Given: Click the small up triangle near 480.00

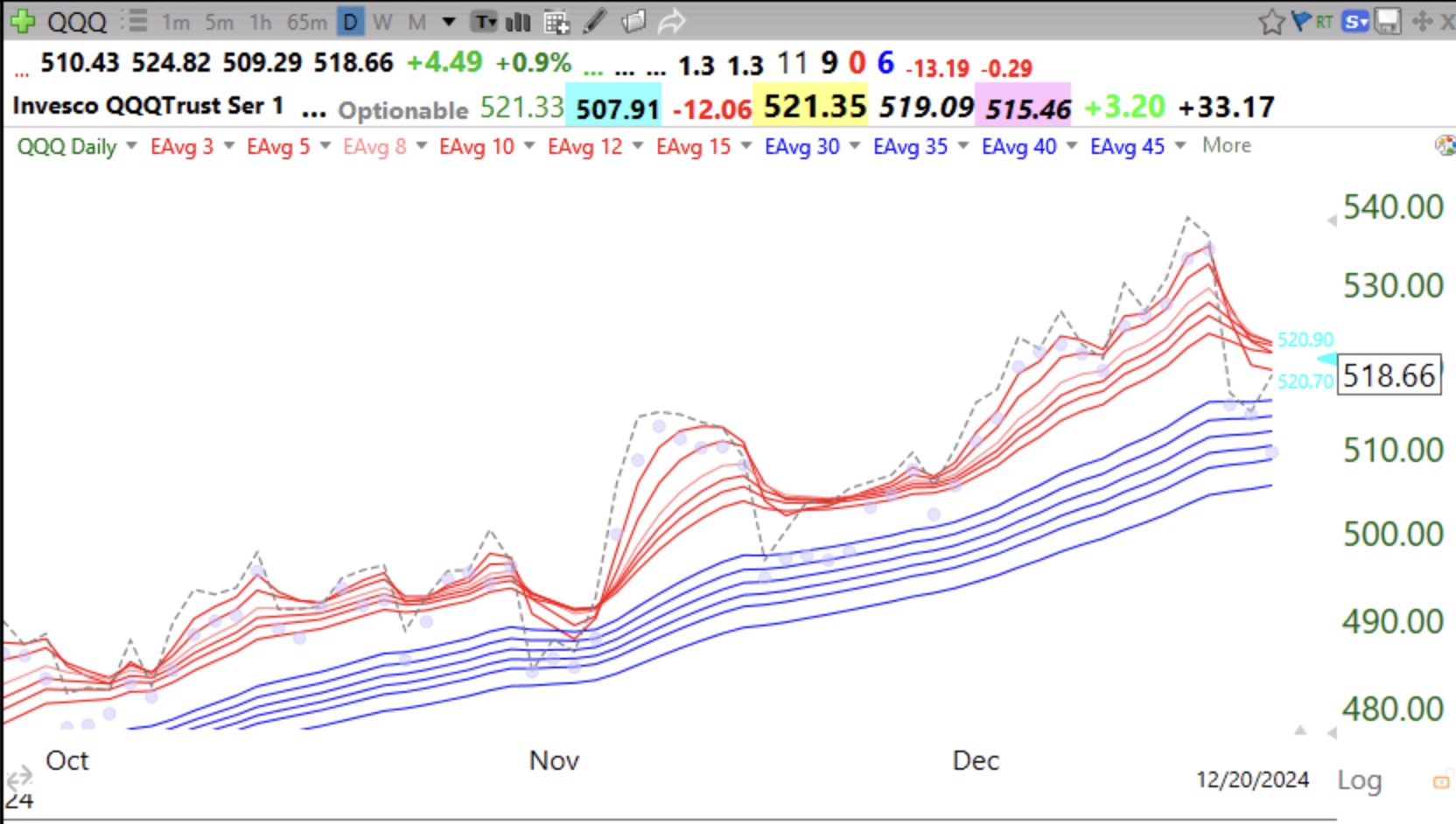Looking at the screenshot, I should (x=1300, y=730).
